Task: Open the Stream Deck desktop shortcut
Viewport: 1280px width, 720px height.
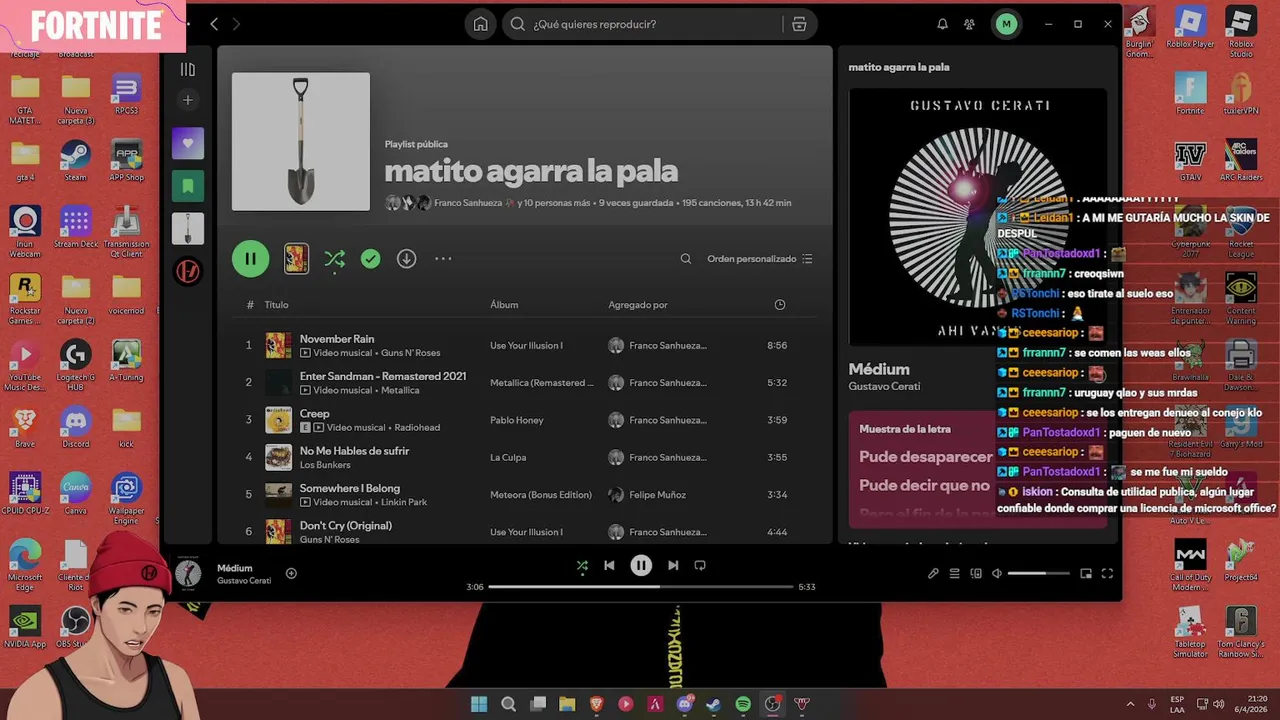Action: click(x=76, y=227)
